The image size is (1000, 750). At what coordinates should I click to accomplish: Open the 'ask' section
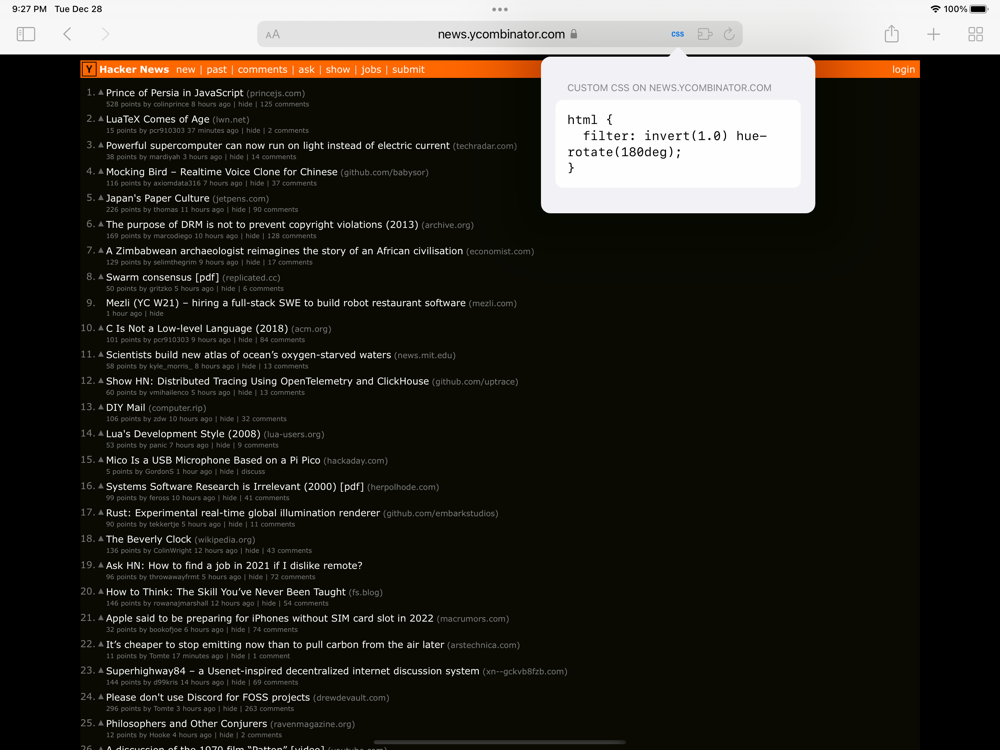pyautogui.click(x=306, y=70)
